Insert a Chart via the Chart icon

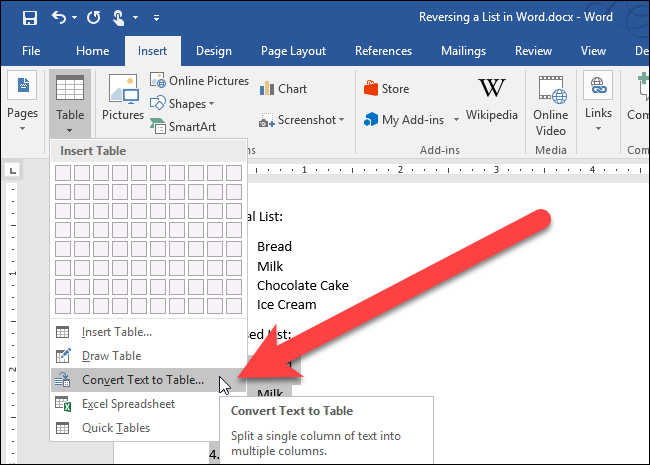tap(267, 88)
